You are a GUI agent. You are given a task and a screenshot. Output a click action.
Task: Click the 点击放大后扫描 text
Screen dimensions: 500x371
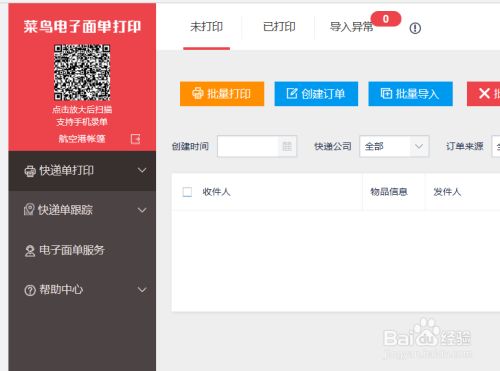tap(82, 109)
